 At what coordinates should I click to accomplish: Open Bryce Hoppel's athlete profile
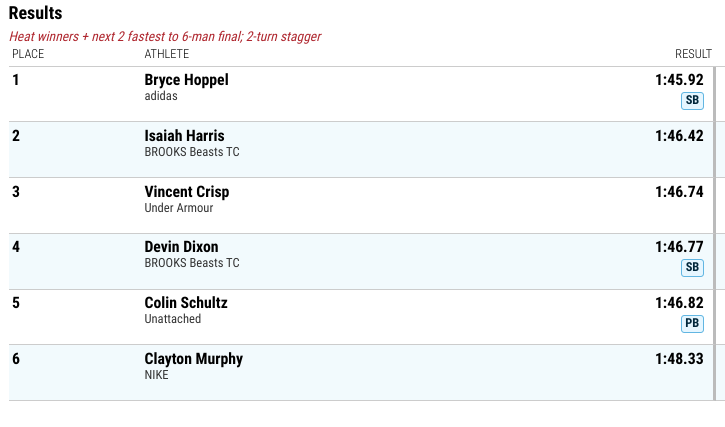(186, 80)
